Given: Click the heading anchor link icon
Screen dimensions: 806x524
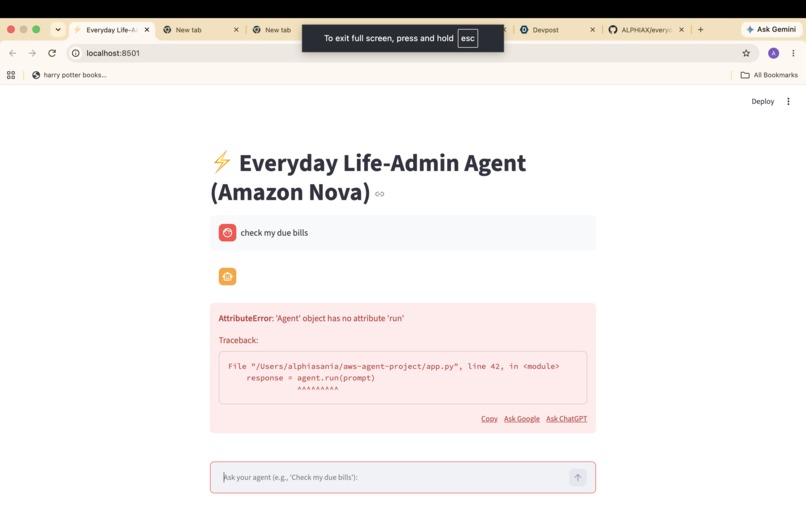Looking at the screenshot, I should click(x=379, y=194).
